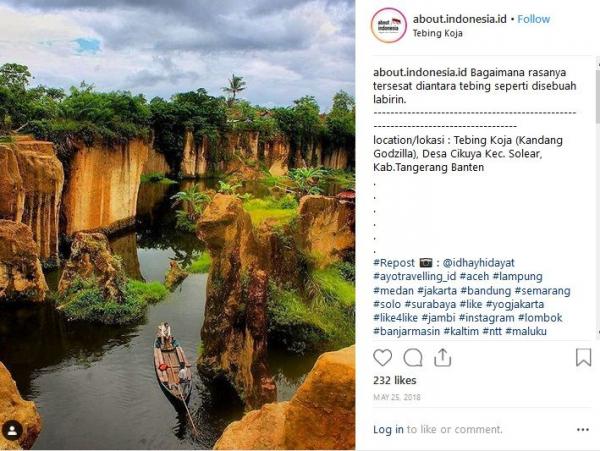
Task: Follow the about.indonesia.id account
Action: (x=534, y=19)
